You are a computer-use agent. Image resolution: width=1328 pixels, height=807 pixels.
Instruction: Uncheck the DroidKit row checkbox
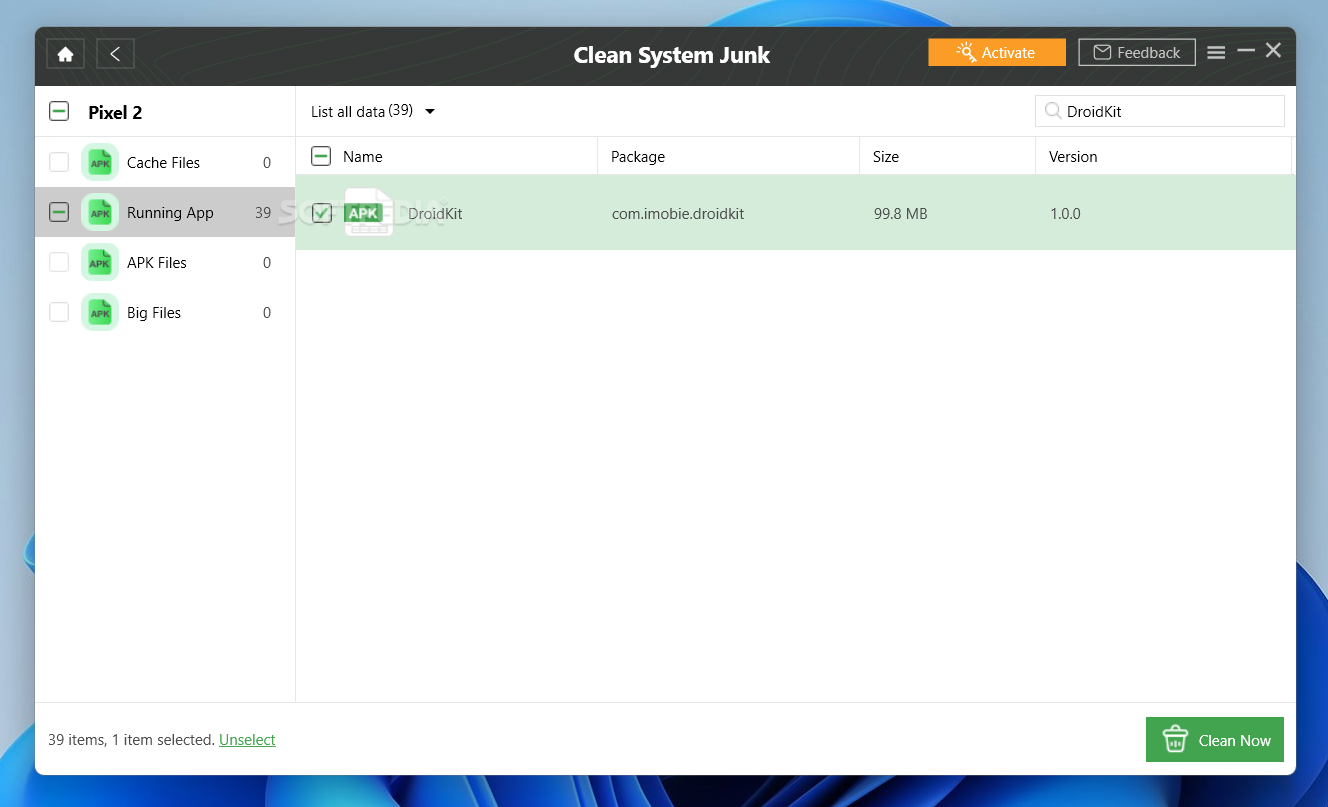pos(321,212)
